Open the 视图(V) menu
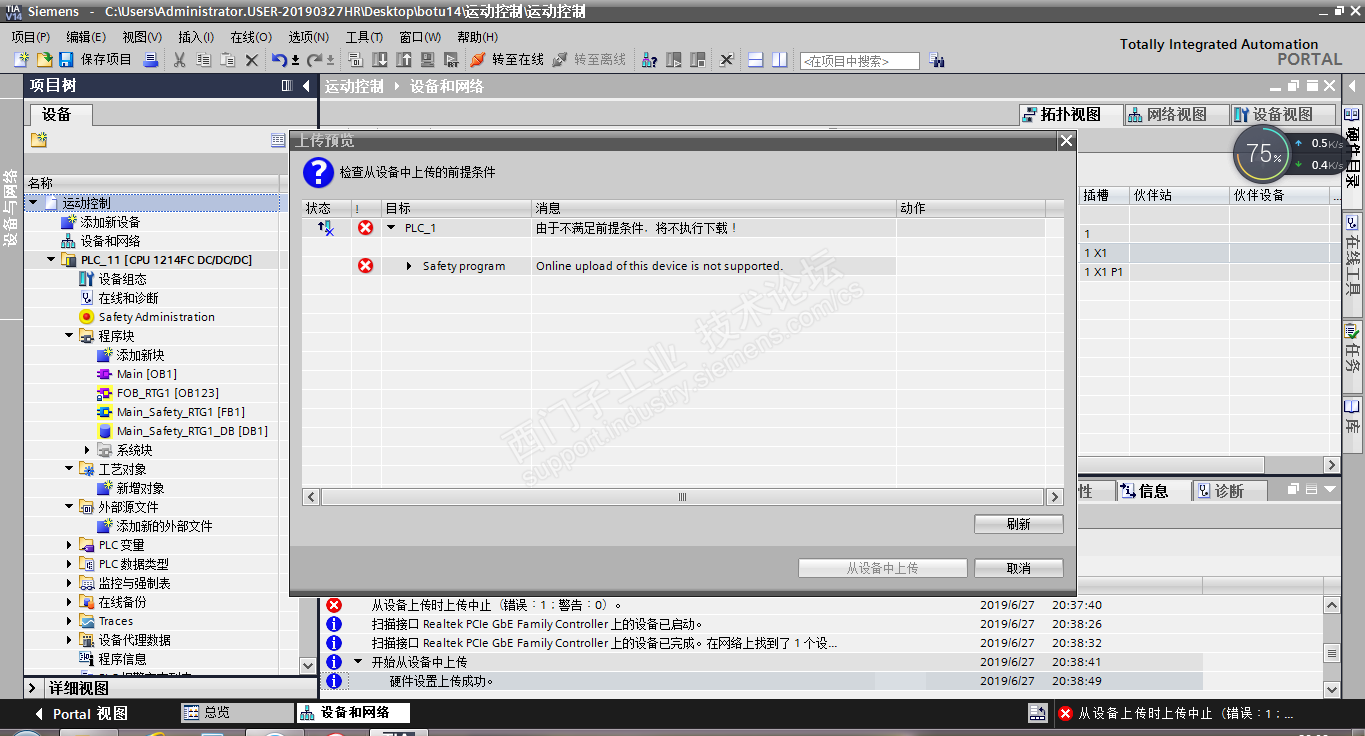Image resolution: width=1365 pixels, height=736 pixels. tap(142, 37)
